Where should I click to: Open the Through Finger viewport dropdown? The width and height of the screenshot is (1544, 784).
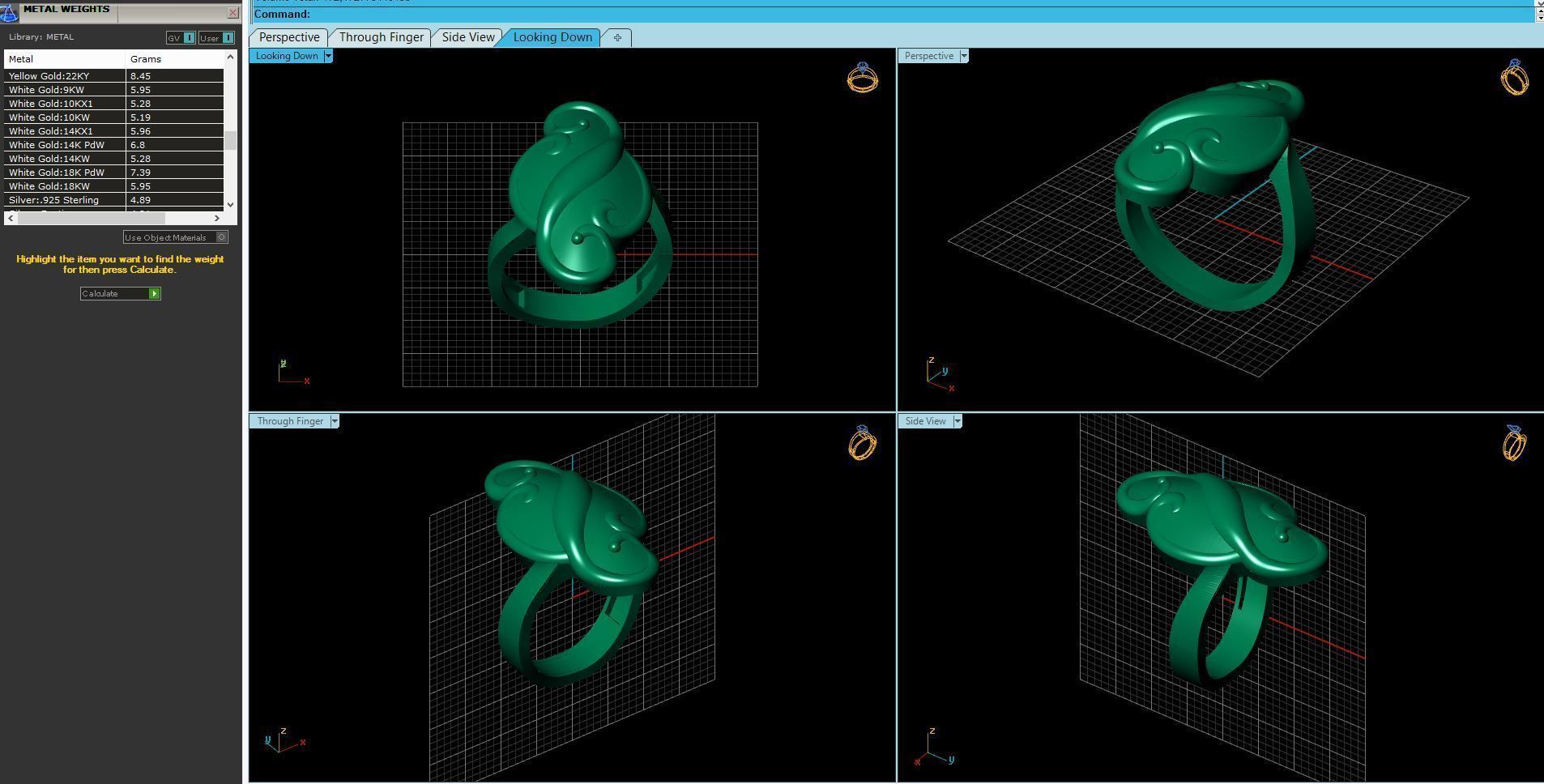[x=335, y=421]
